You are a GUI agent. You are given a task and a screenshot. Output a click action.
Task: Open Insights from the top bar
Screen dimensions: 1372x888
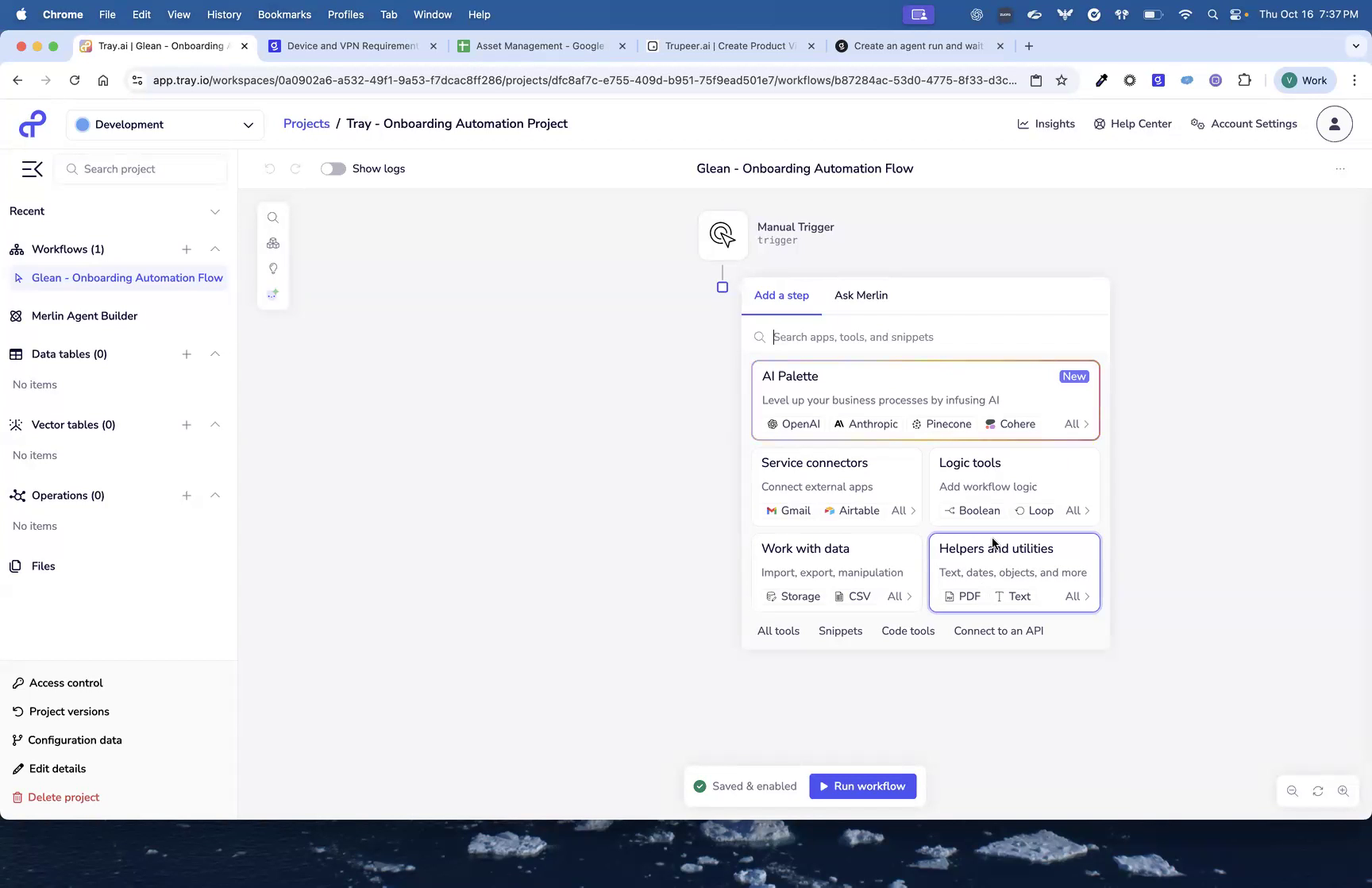(1046, 124)
